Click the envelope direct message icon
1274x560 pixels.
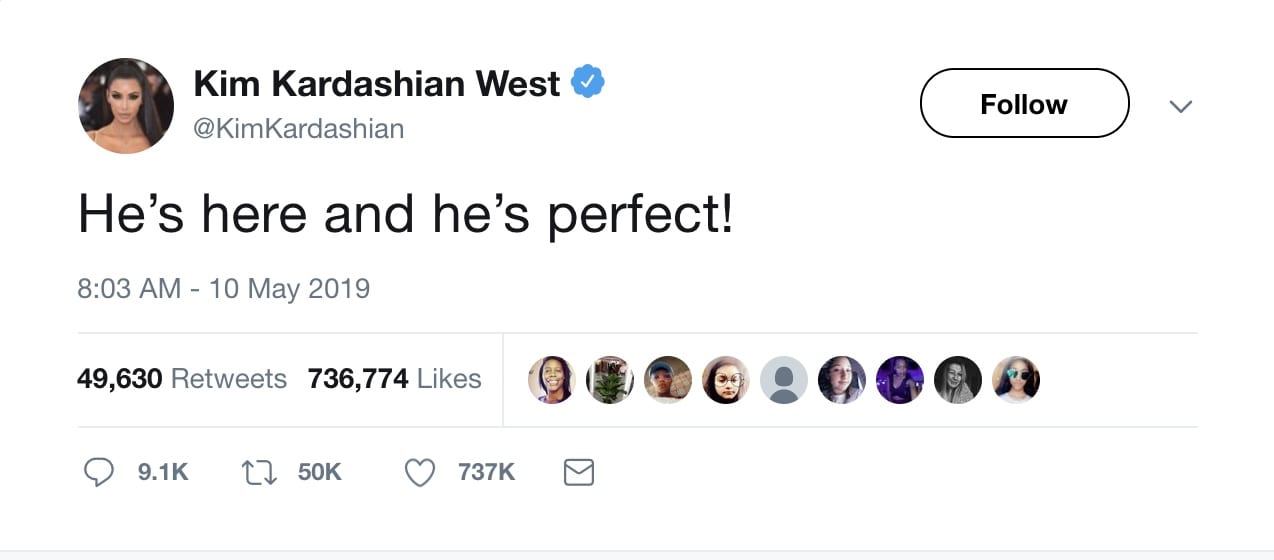[x=579, y=472]
